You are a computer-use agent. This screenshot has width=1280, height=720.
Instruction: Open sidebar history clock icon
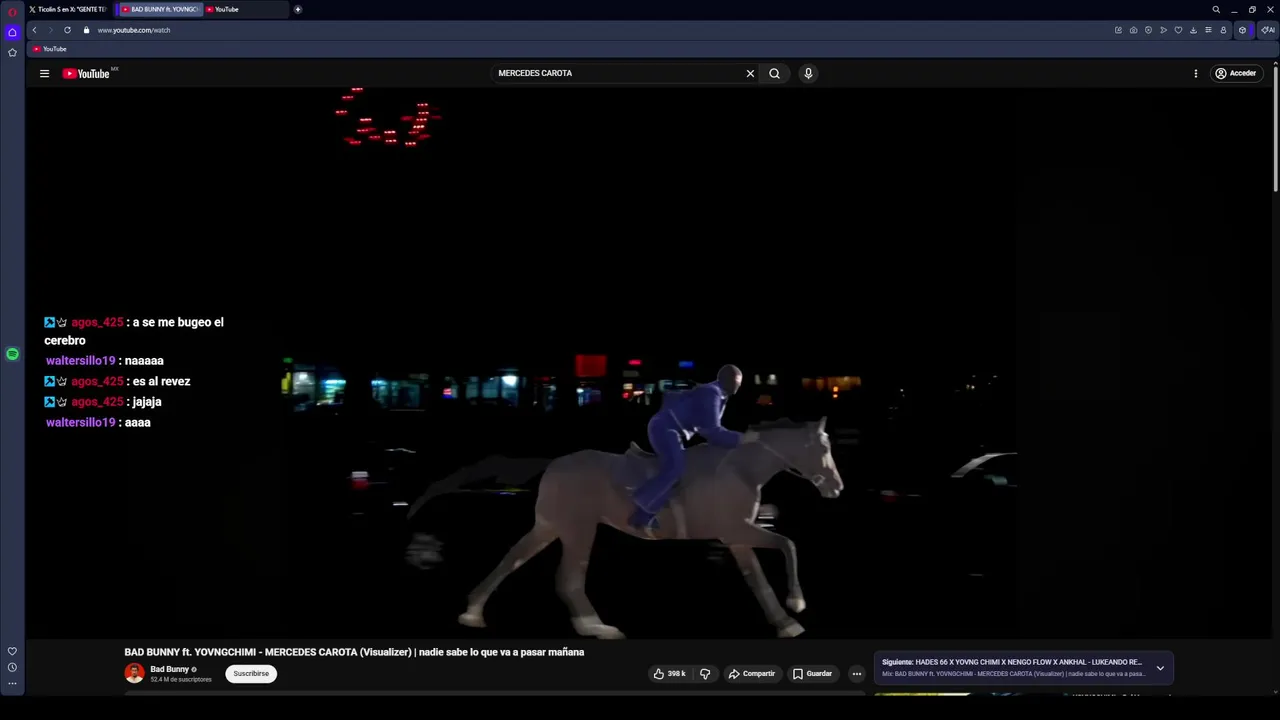(12, 667)
